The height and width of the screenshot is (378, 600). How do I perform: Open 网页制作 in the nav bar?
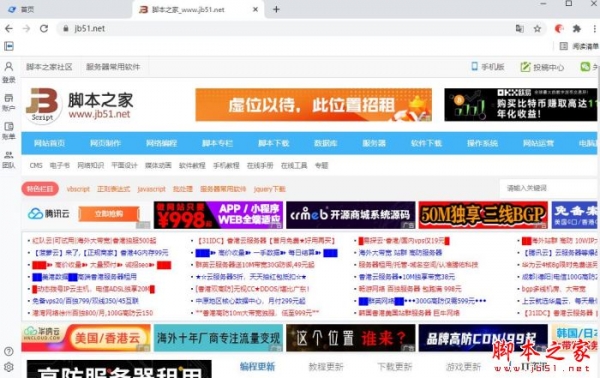105,143
